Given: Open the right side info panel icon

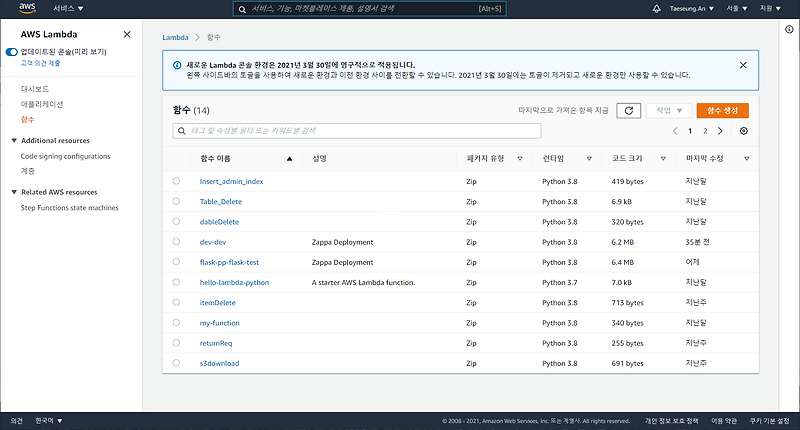Looking at the screenshot, I should (789, 30).
